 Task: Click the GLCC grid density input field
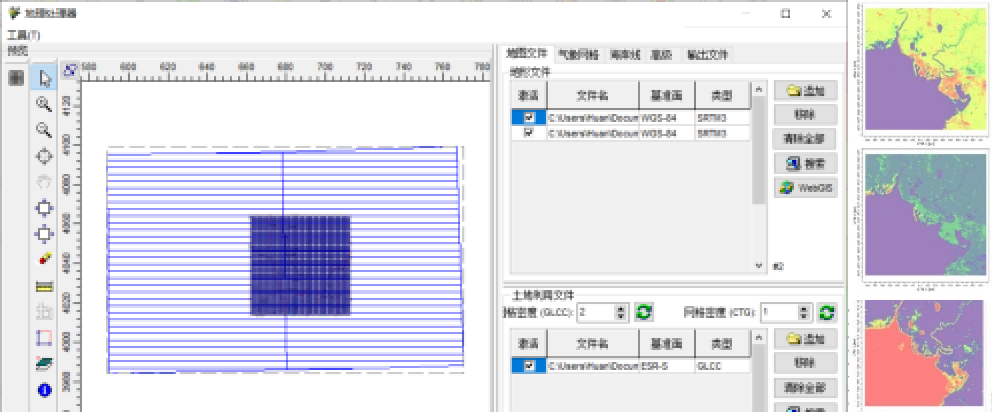coord(595,312)
